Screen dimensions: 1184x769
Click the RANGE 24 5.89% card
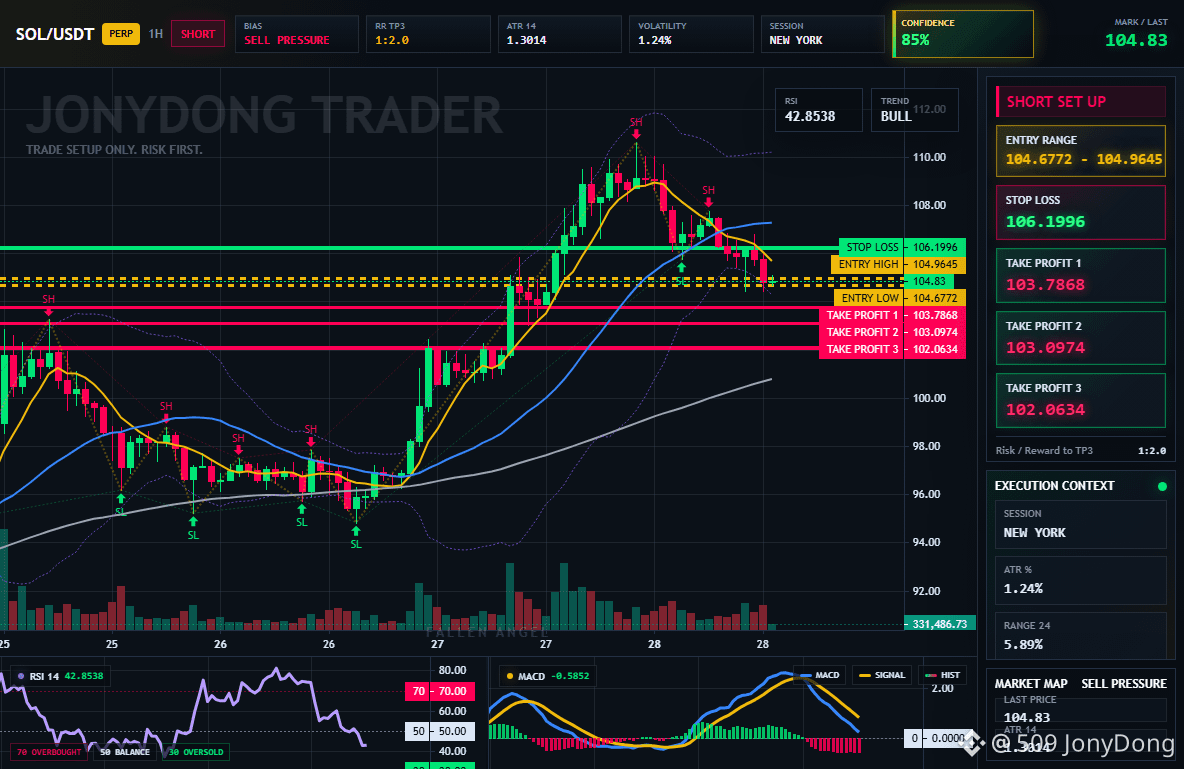[x=1081, y=635]
